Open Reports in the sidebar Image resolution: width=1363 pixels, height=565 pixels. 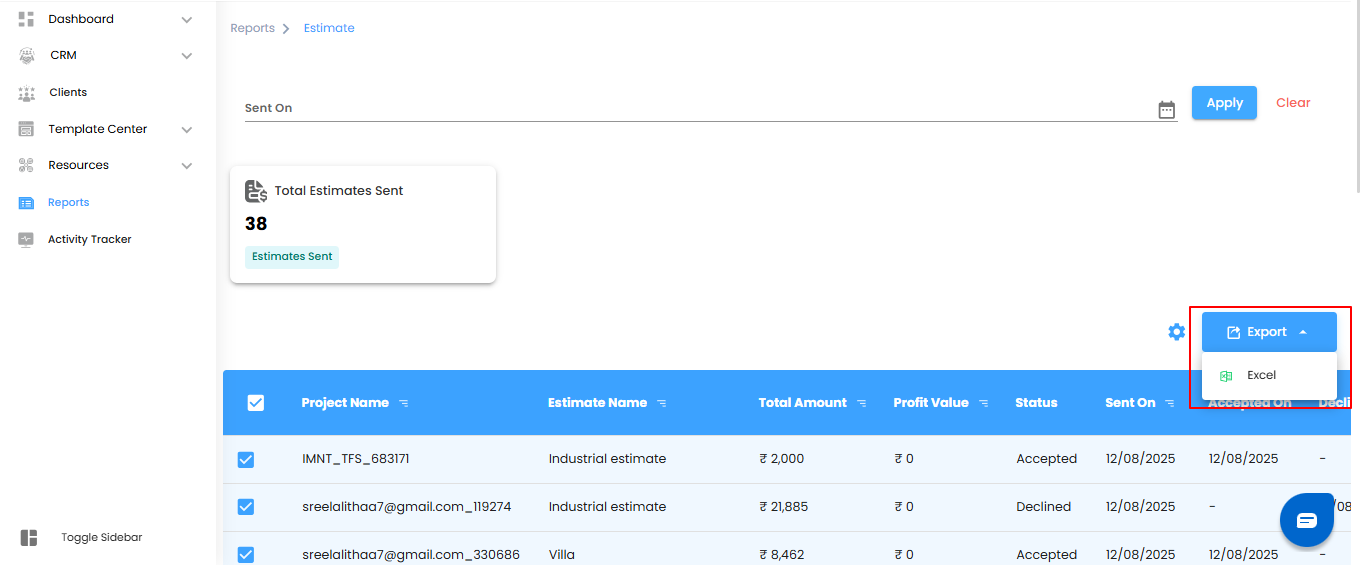tap(69, 202)
